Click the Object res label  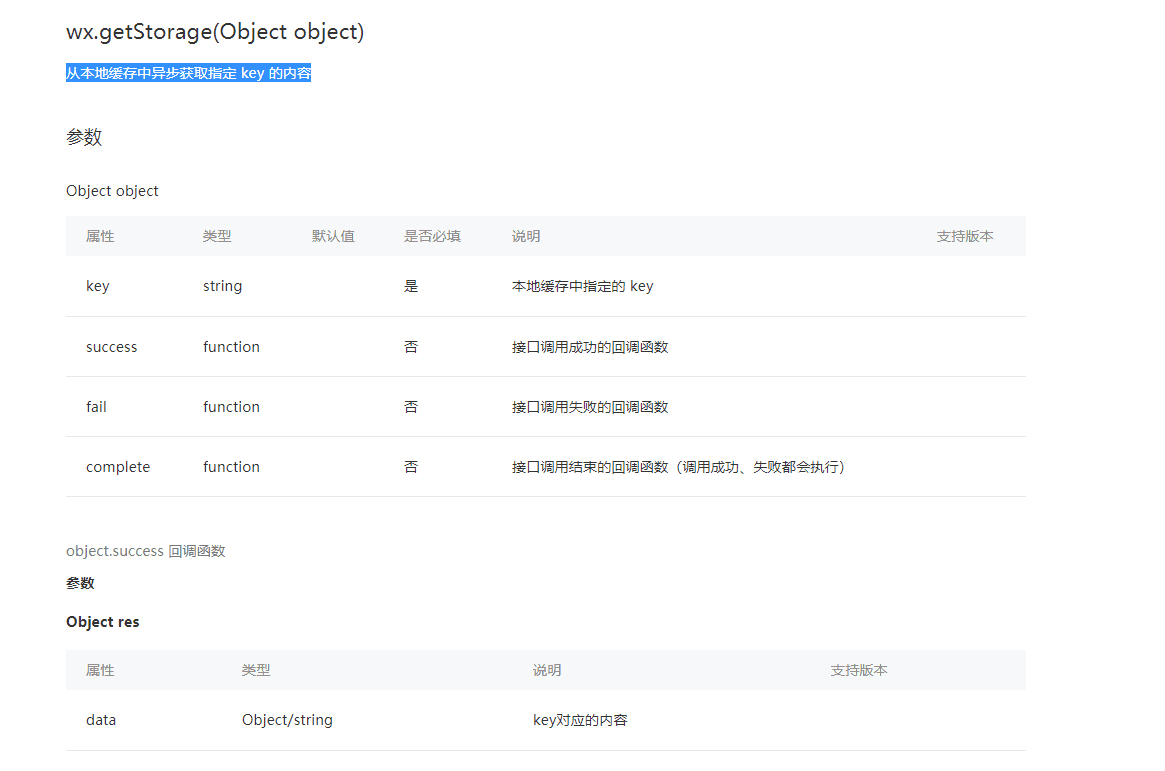click(103, 622)
